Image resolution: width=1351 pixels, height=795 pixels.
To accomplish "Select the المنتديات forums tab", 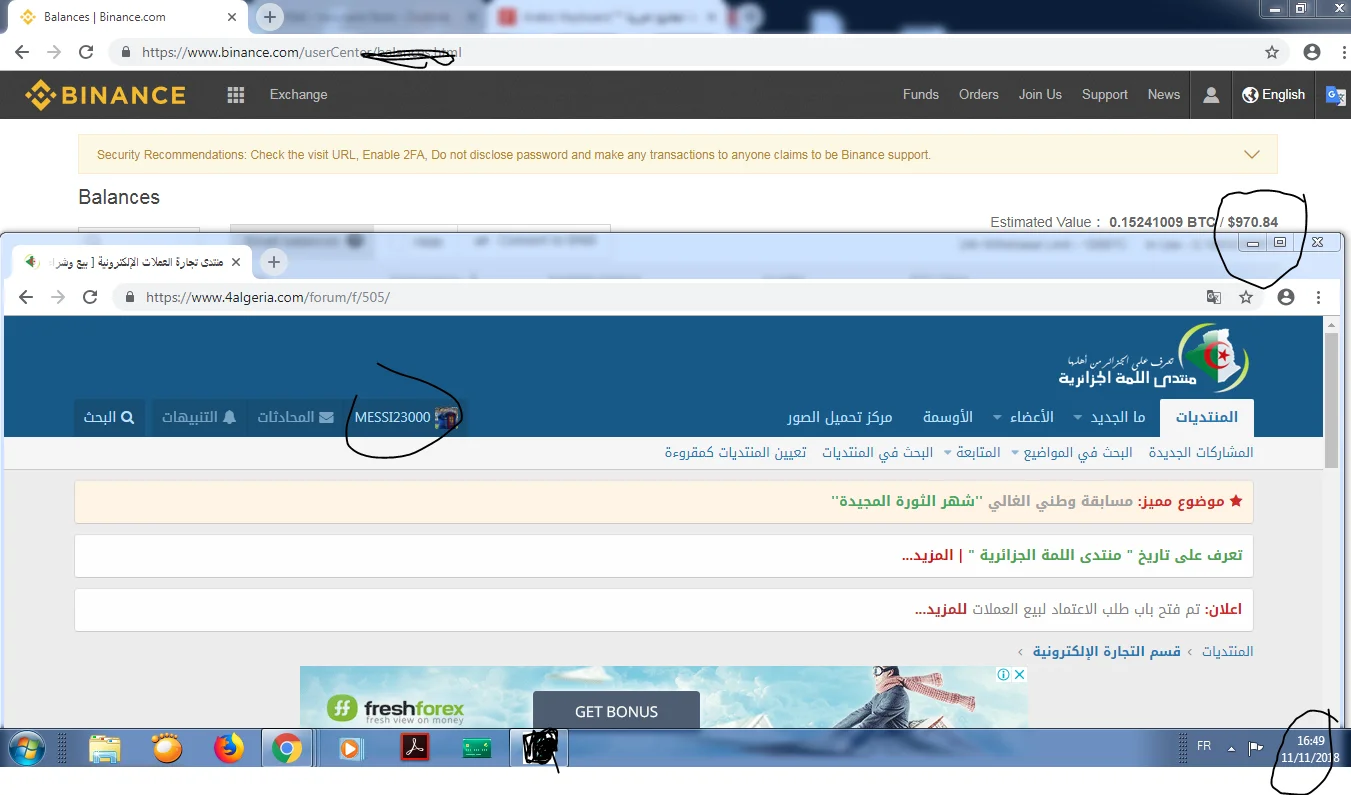I will [1206, 417].
